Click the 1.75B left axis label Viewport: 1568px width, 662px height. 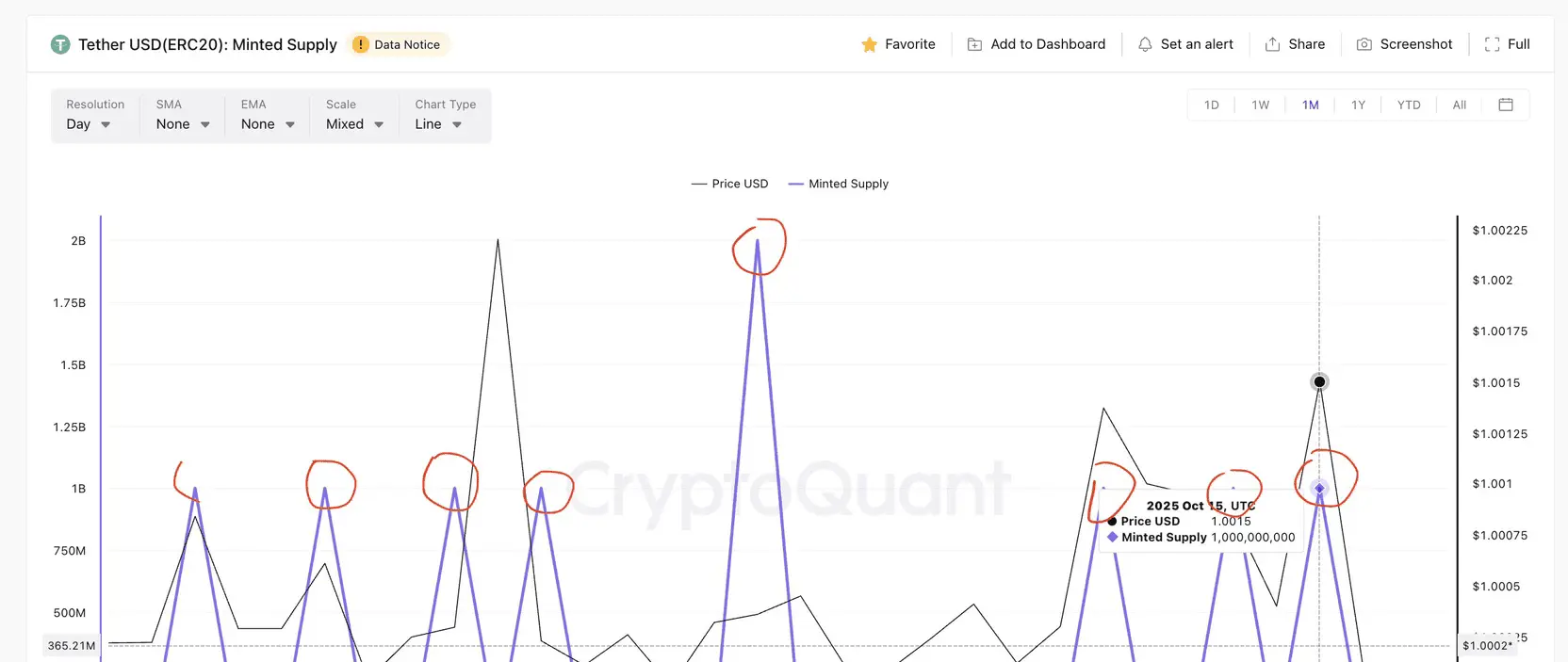[x=69, y=303]
